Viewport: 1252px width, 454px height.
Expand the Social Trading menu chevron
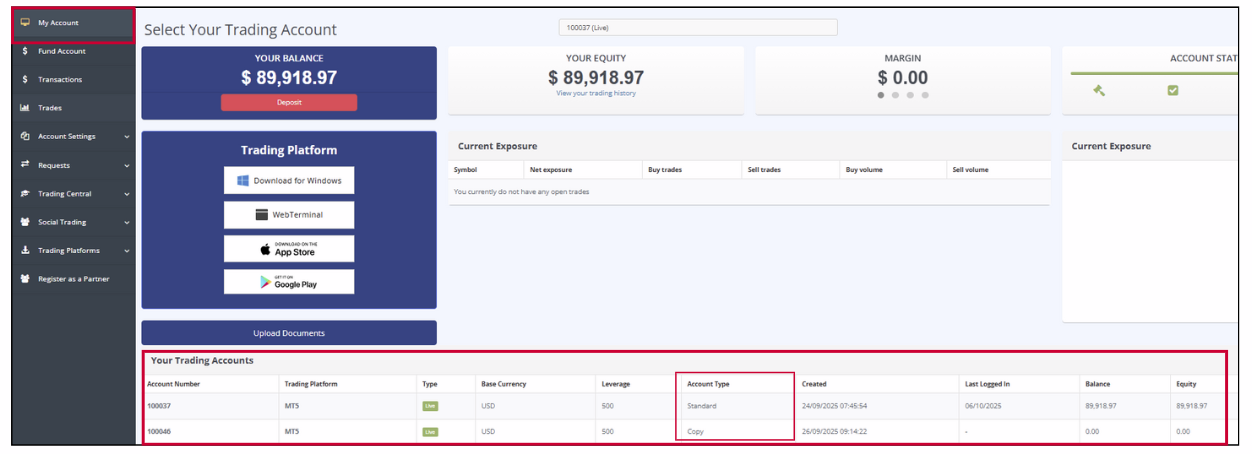pos(127,222)
